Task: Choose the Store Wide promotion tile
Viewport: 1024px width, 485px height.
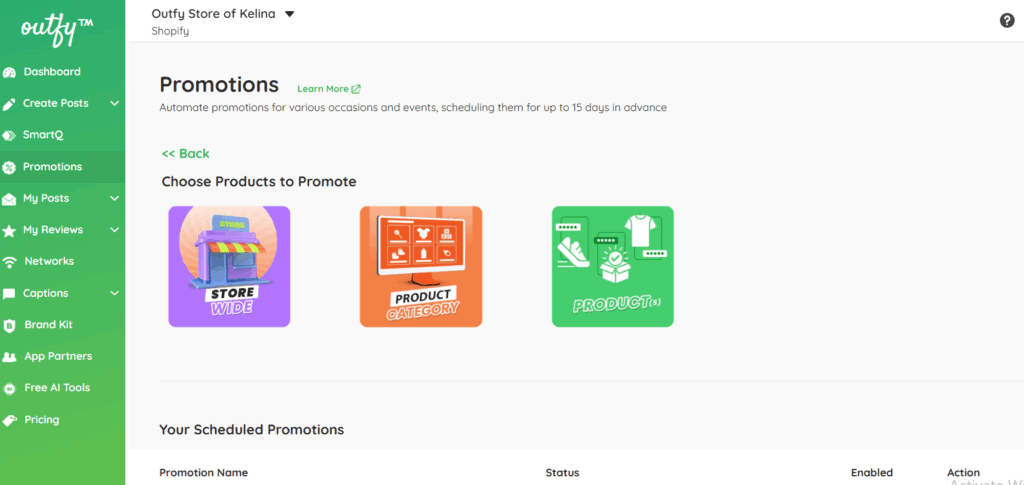Action: click(x=229, y=266)
